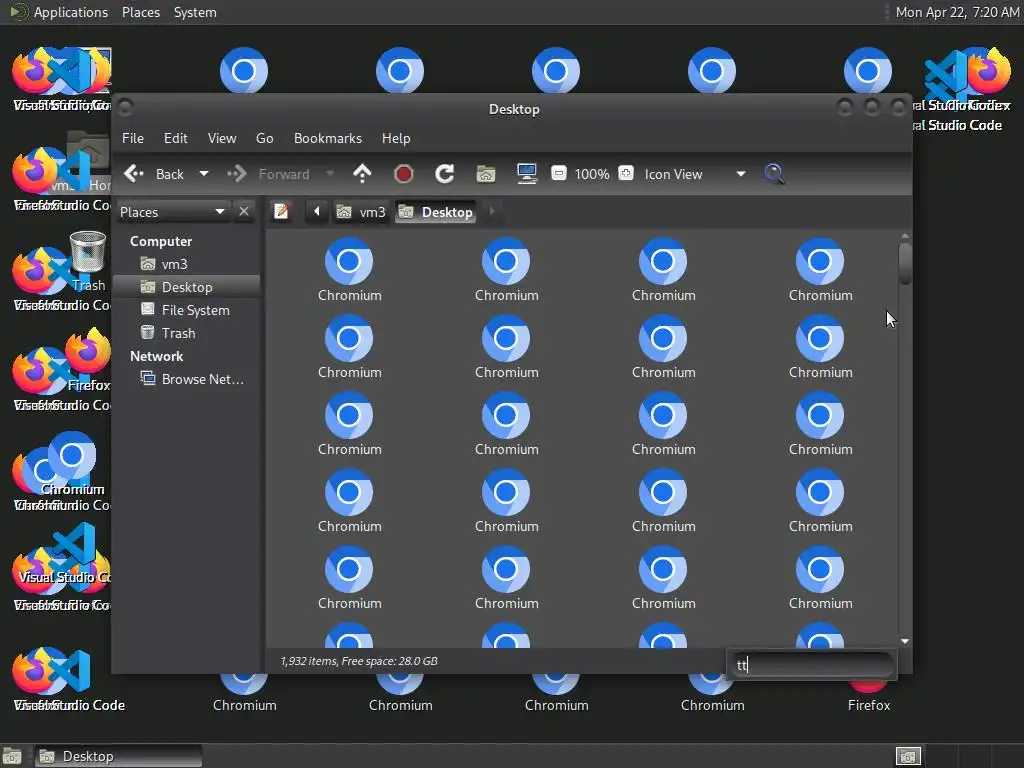Open the Icon View mode dropdown
The image size is (1024, 768).
694,174
